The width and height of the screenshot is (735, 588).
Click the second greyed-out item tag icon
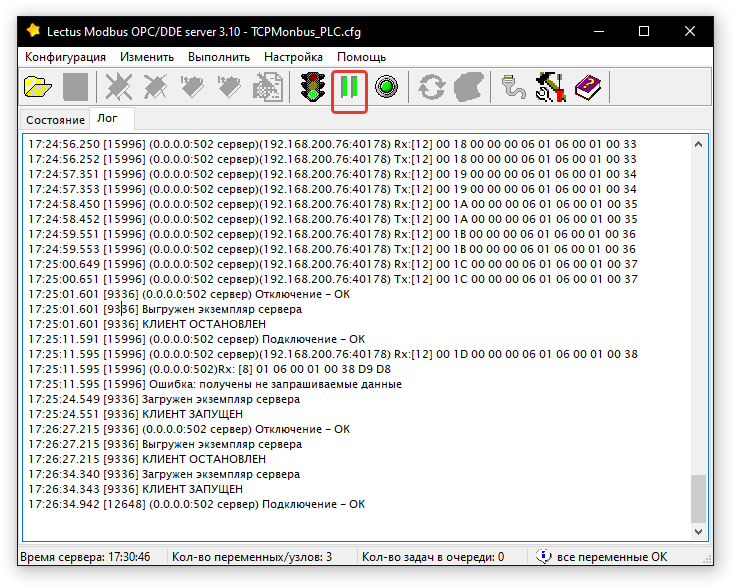point(229,87)
